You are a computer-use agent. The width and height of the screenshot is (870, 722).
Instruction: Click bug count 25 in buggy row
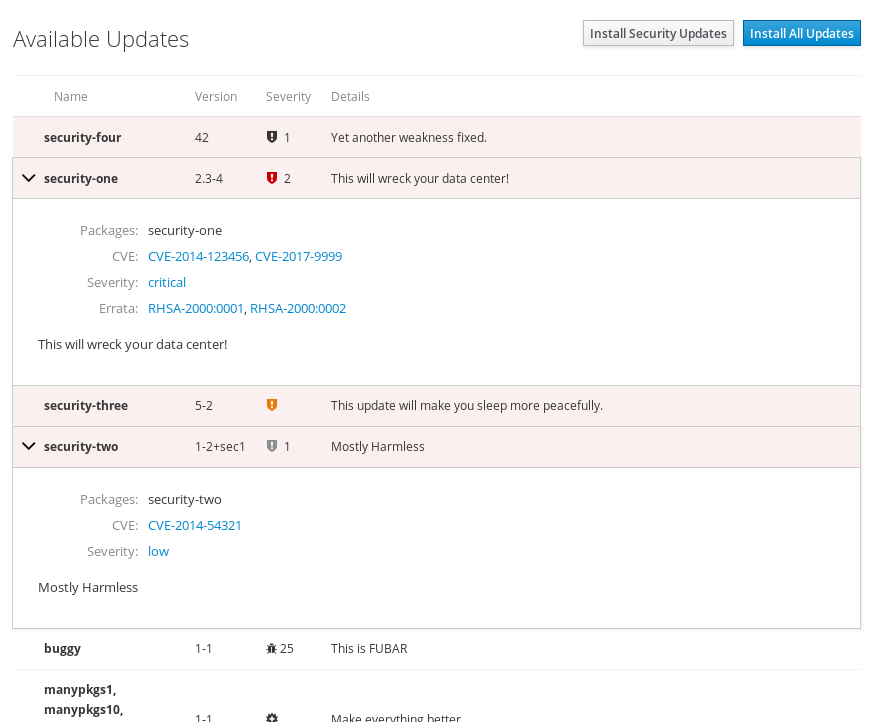point(287,648)
